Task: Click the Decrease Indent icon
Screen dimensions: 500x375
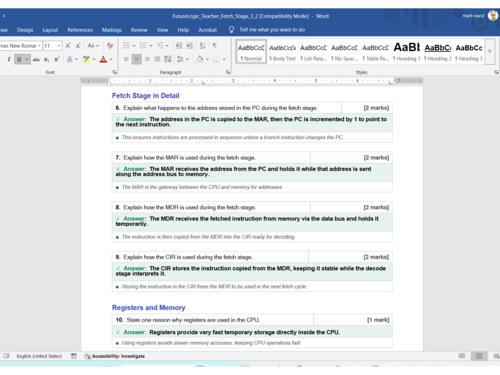Action: coord(179,46)
